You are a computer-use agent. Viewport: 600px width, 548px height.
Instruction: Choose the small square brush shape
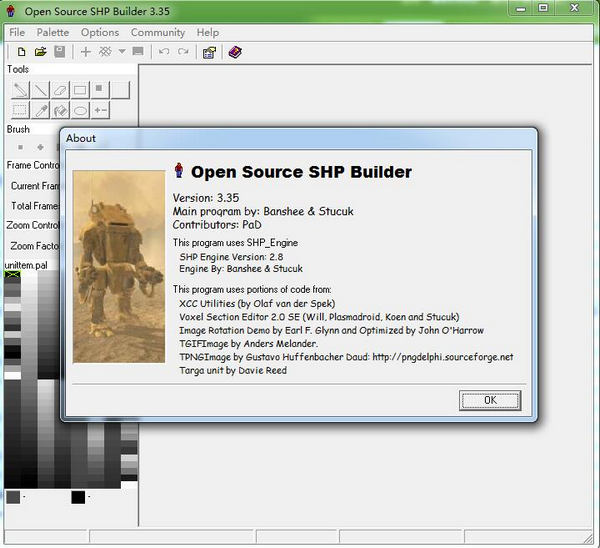coord(21,147)
